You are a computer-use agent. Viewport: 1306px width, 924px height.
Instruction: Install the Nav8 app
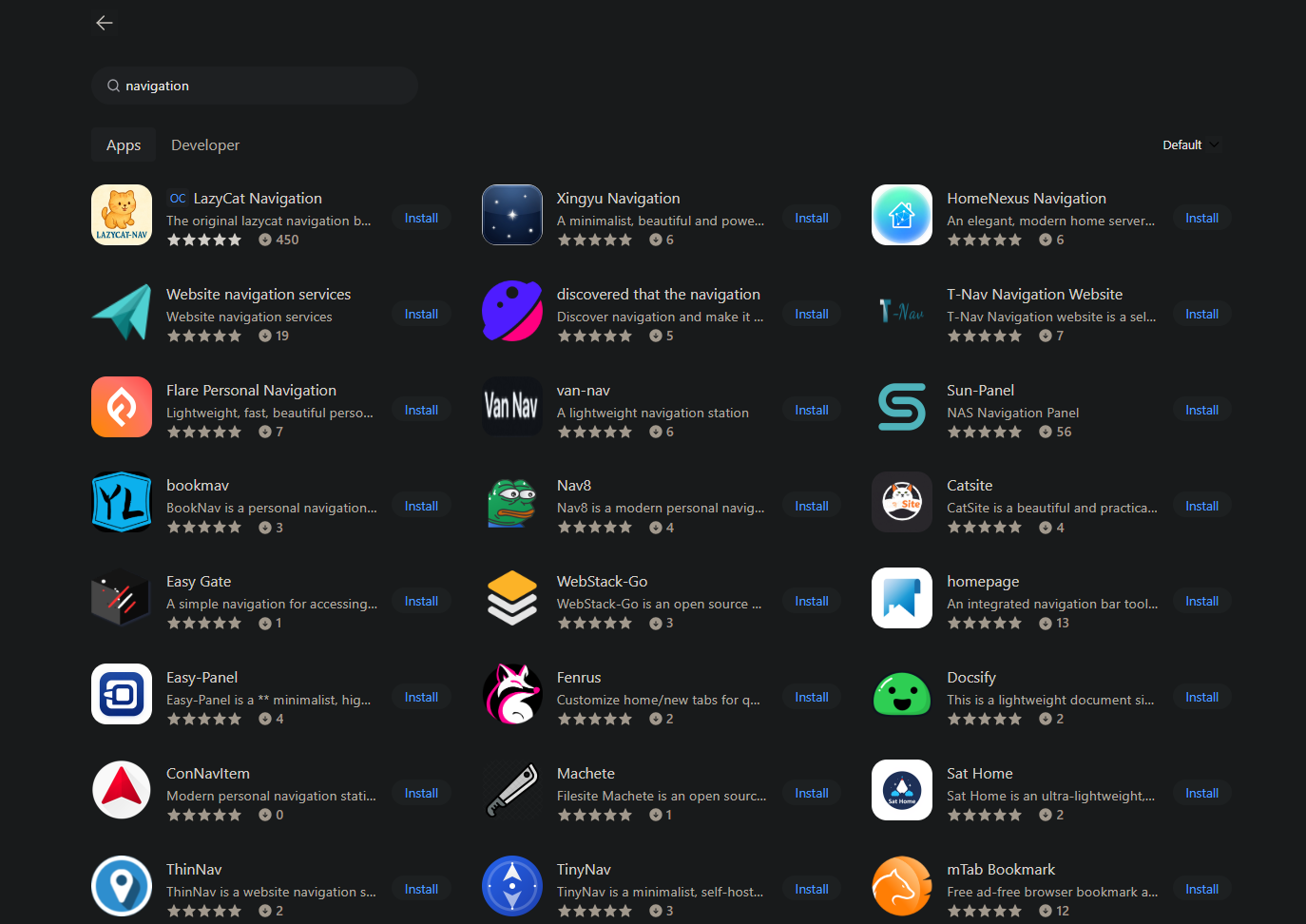click(812, 506)
